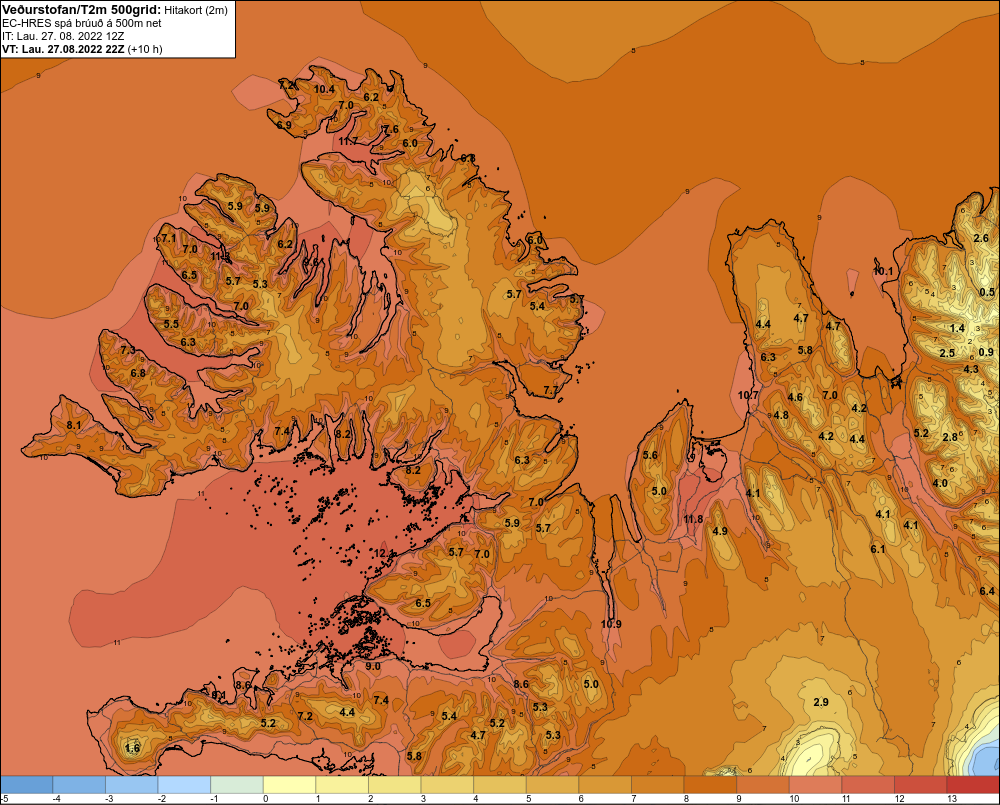This screenshot has height=805, width=1000.
Task: Click temperature value 2.6 on the map
Action: [x=981, y=239]
